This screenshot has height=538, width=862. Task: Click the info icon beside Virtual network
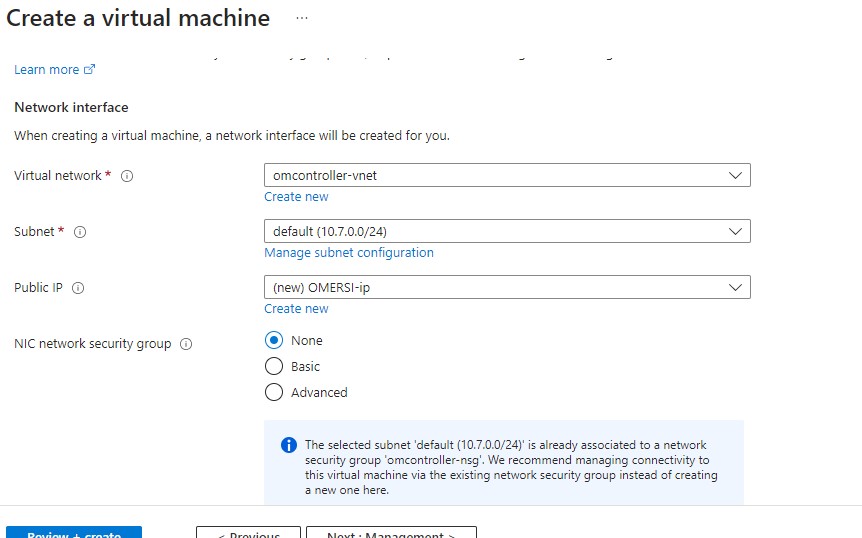[x=127, y=176]
